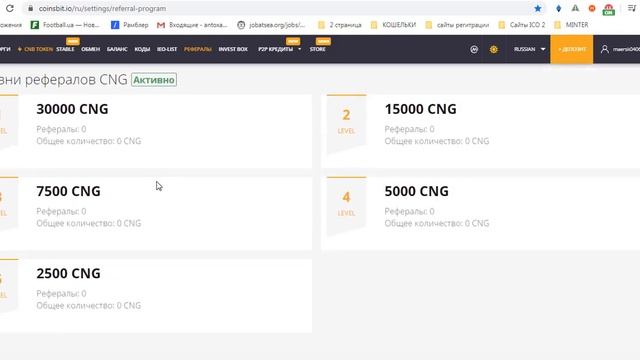Open the grey triangle extension icon
640x360 pixels.
(575, 8)
